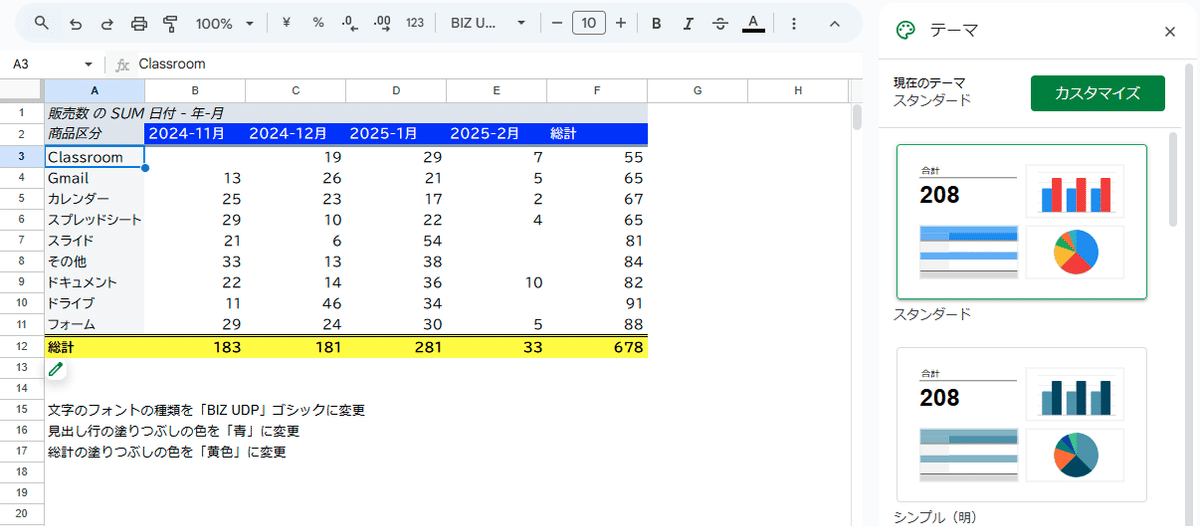Click the 2024-12月 header cell
Image resolution: width=1200 pixels, height=526 pixels.
pyautogui.click(x=296, y=133)
